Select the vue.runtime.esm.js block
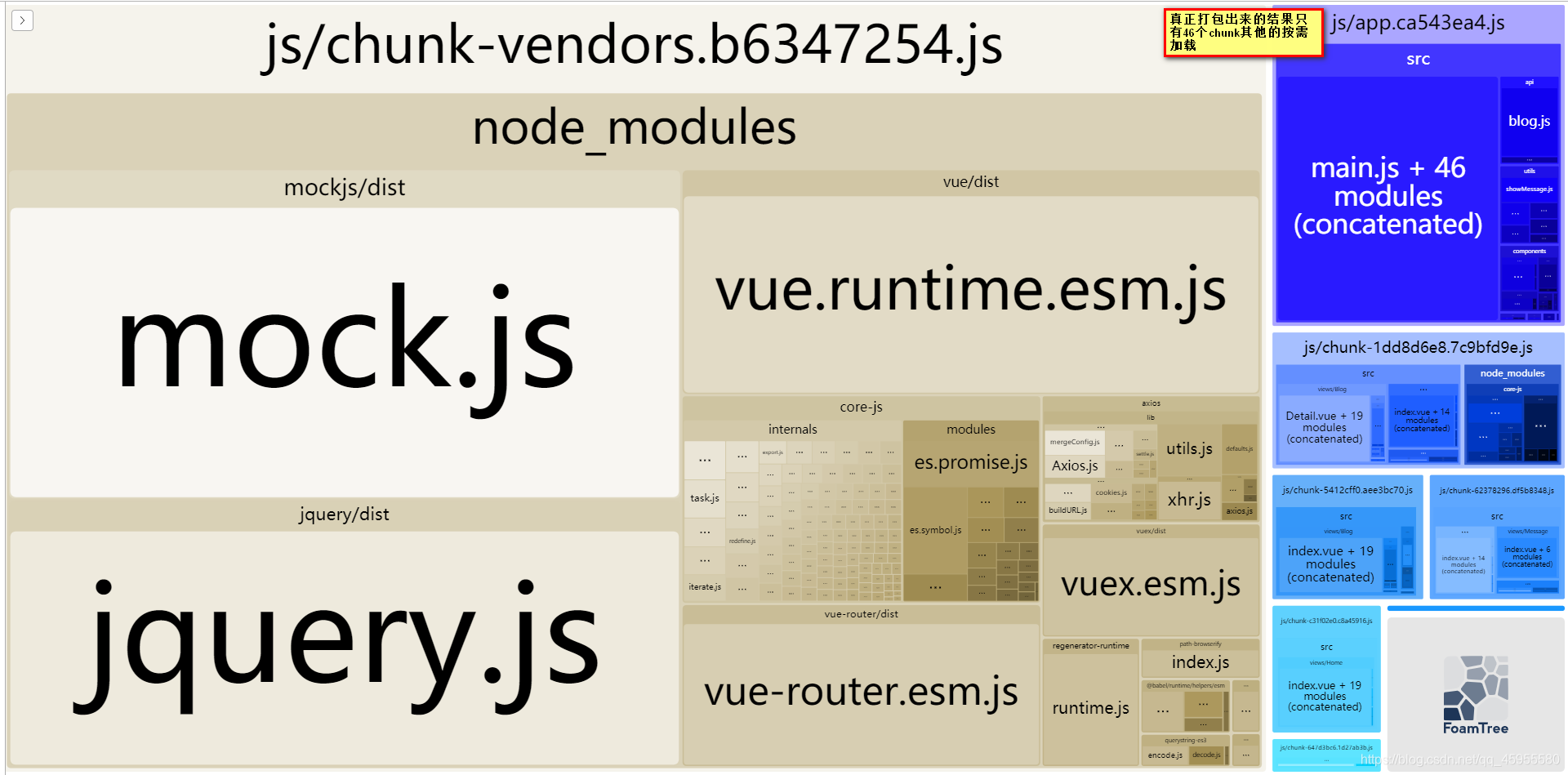Image resolution: width=1568 pixels, height=775 pixels. click(971, 294)
